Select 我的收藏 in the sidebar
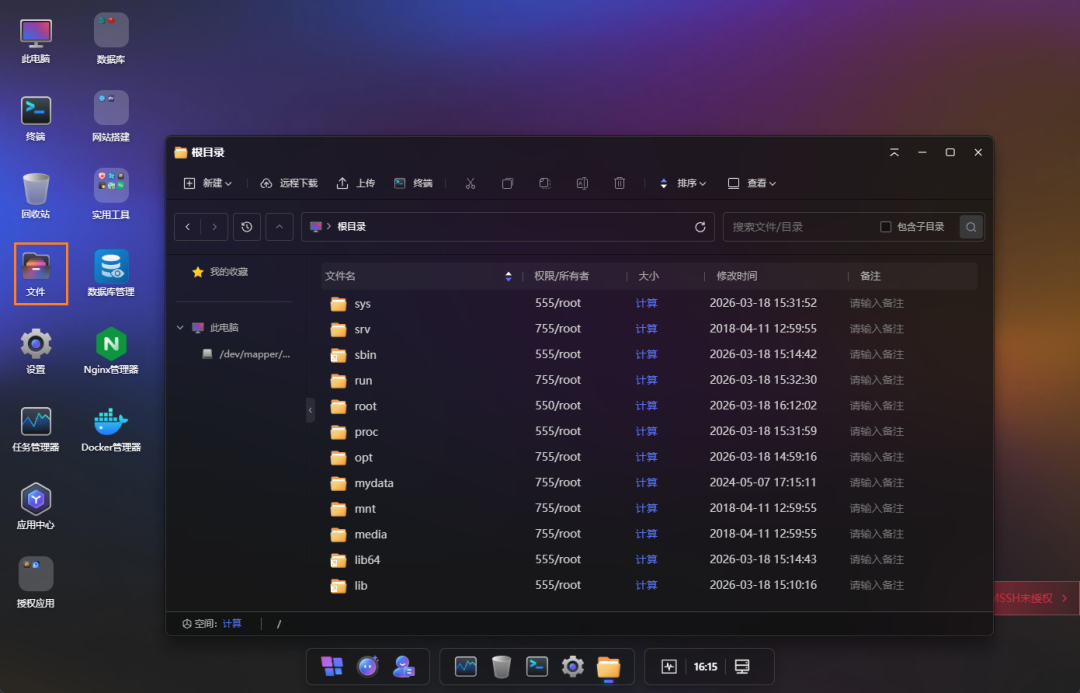This screenshot has height=693, width=1080. click(220, 272)
